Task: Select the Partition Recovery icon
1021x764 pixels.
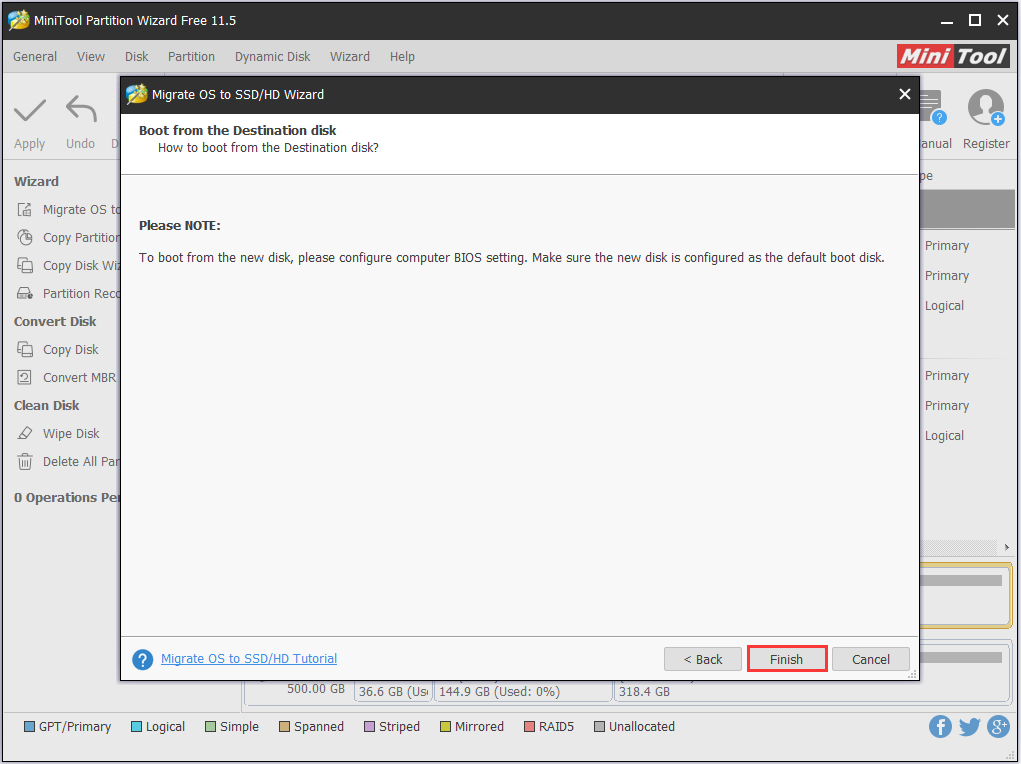Action: (x=25, y=294)
